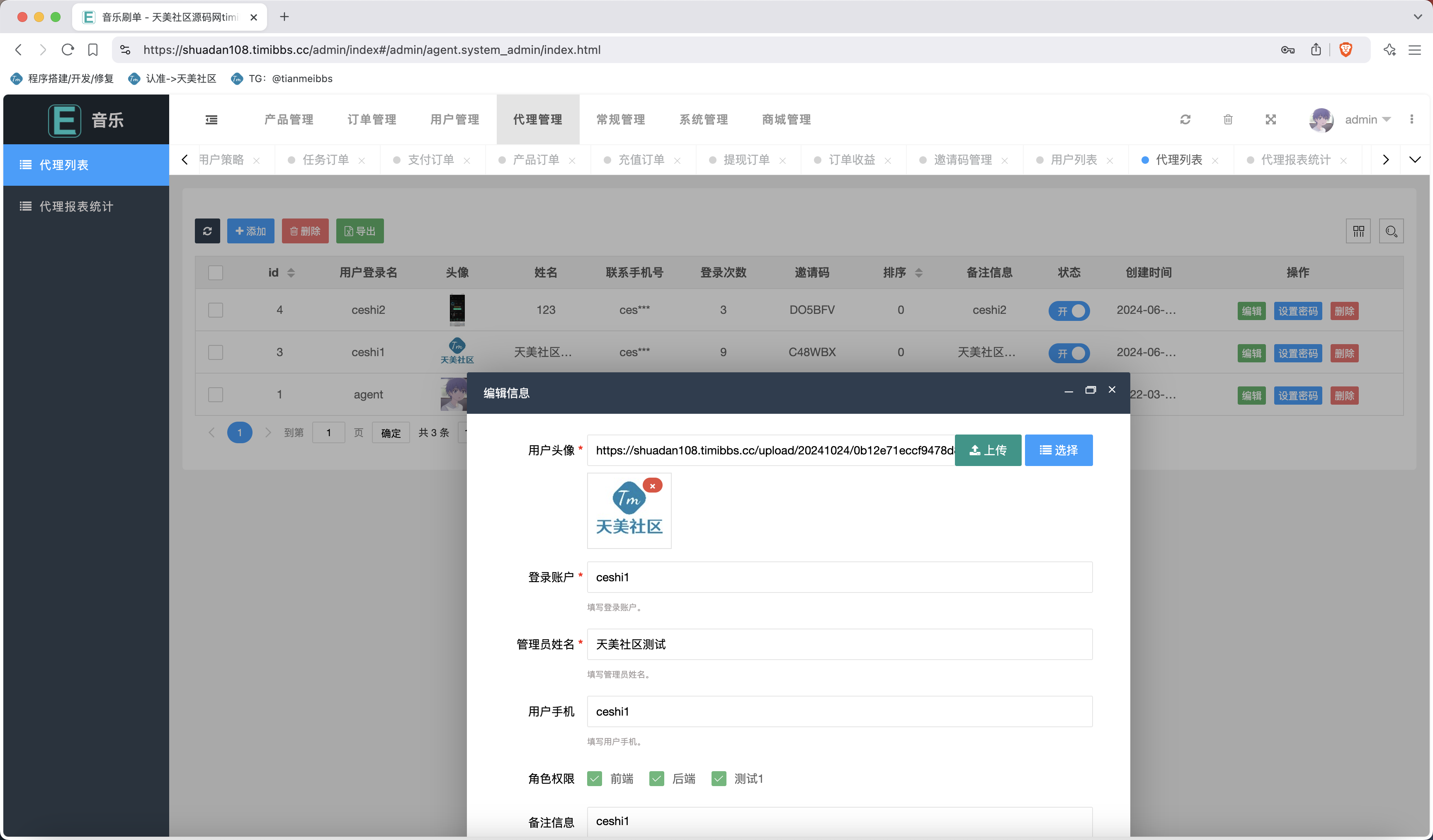Uncheck the 测试1 role permission

(719, 779)
